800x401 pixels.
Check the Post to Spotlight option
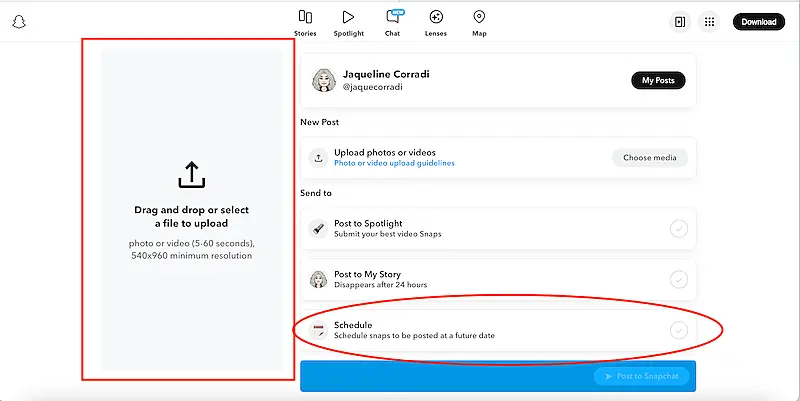(x=679, y=229)
